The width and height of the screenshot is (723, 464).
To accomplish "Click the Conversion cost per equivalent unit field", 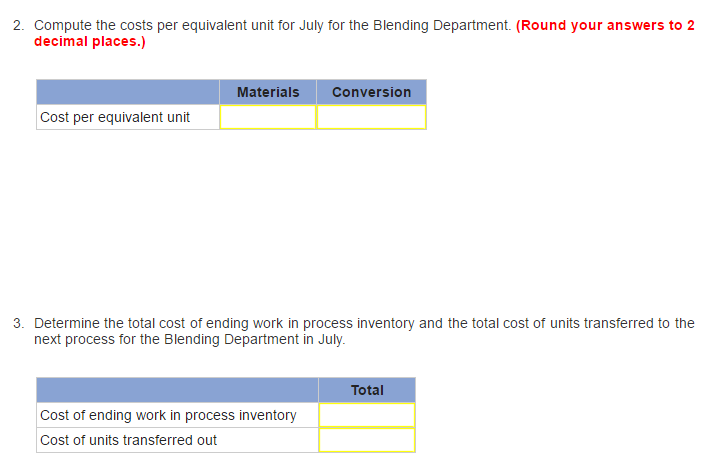I will pyautogui.click(x=371, y=117).
